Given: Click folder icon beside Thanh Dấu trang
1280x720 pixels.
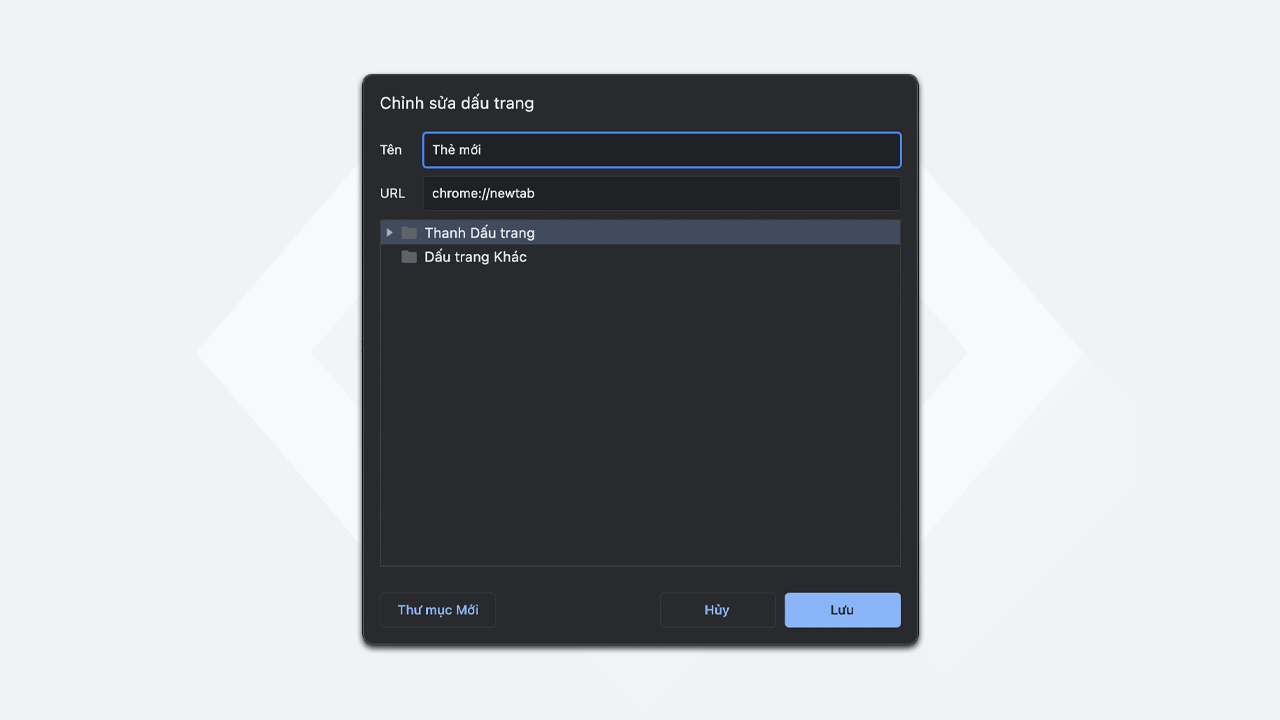Looking at the screenshot, I should [409, 233].
